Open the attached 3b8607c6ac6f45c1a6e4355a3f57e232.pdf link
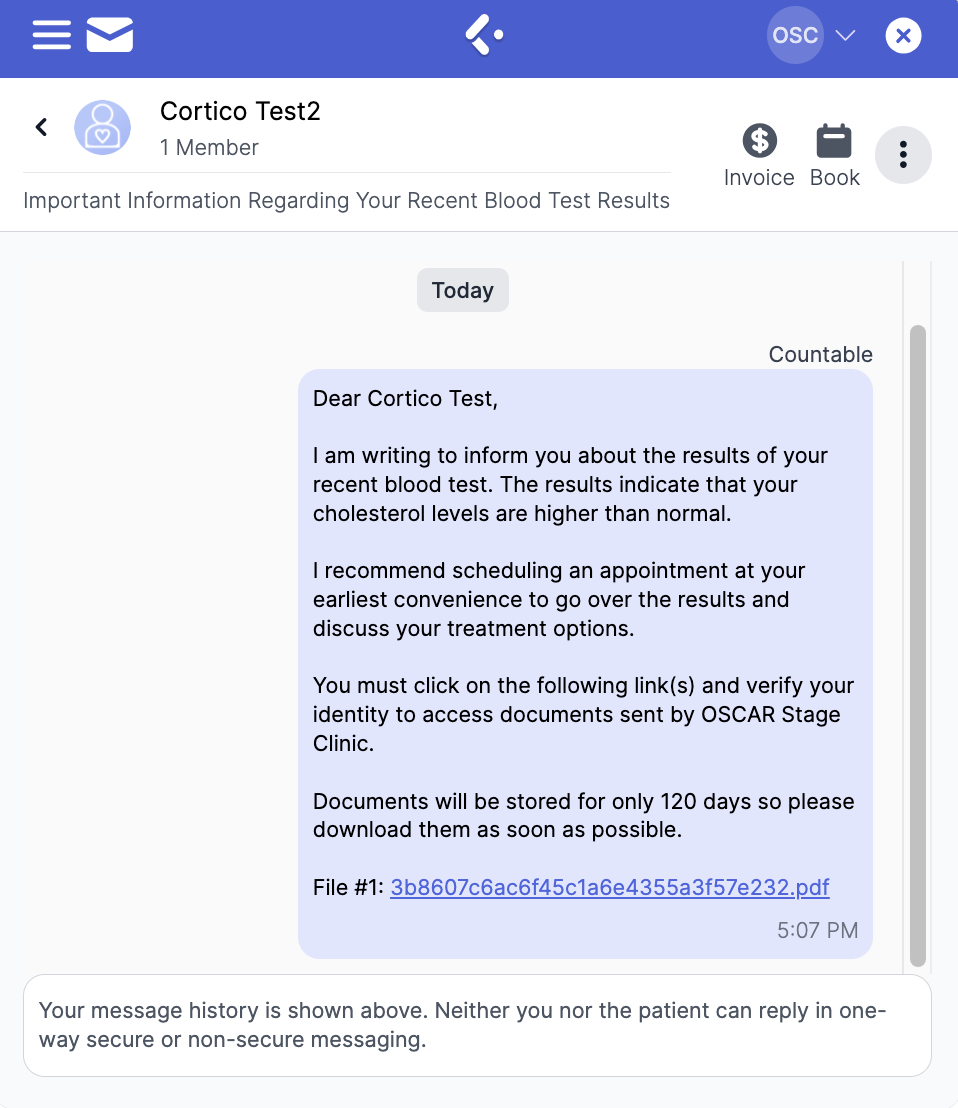The image size is (958, 1108). click(609, 887)
